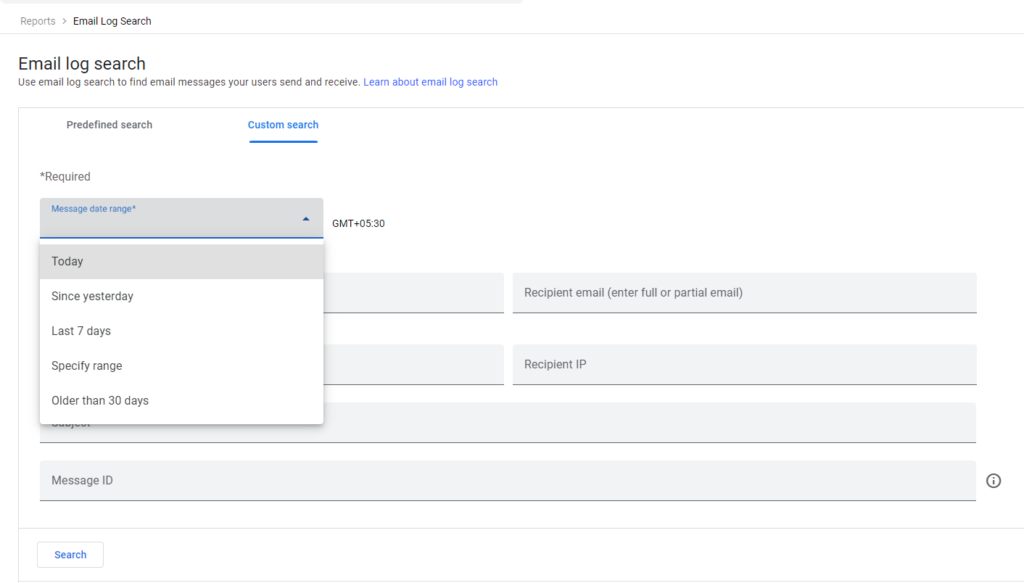This screenshot has width=1024, height=583.
Task: Pick Last 7 days date range
Action: click(81, 331)
